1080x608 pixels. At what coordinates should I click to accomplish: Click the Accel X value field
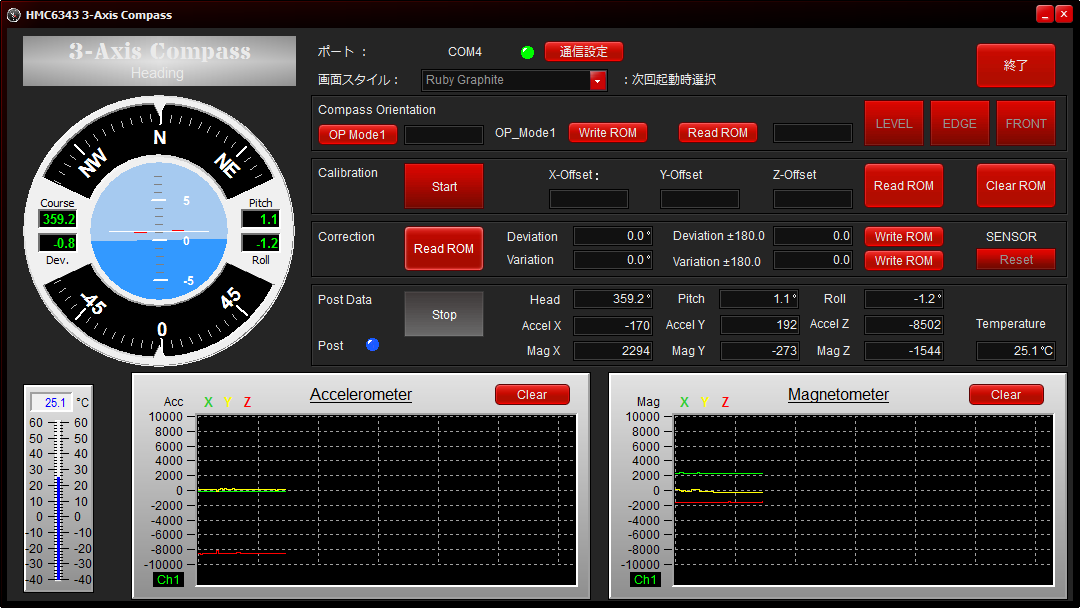613,325
